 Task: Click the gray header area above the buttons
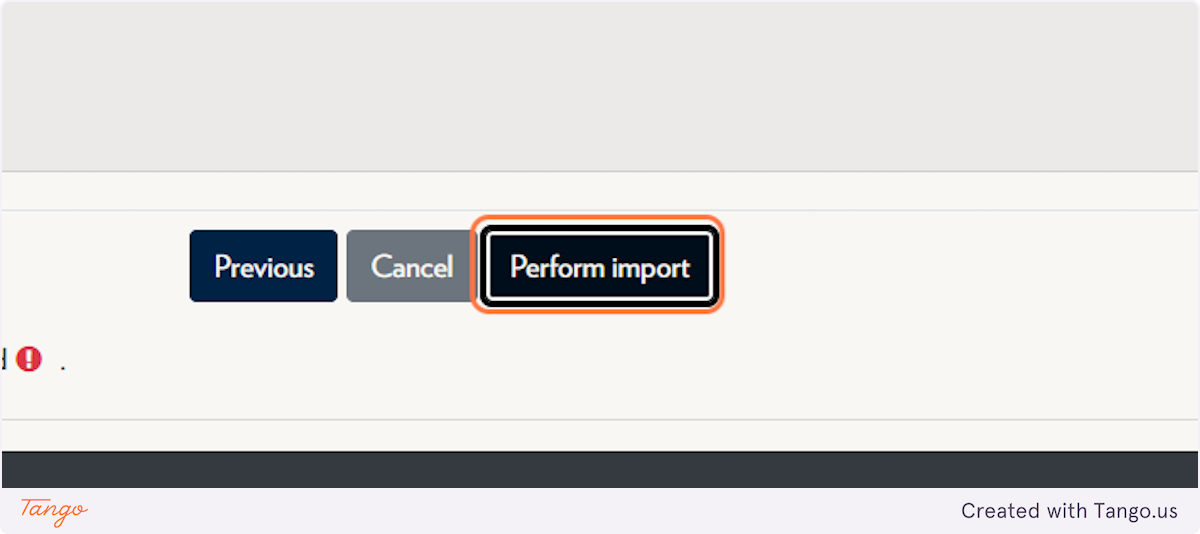pos(600,86)
